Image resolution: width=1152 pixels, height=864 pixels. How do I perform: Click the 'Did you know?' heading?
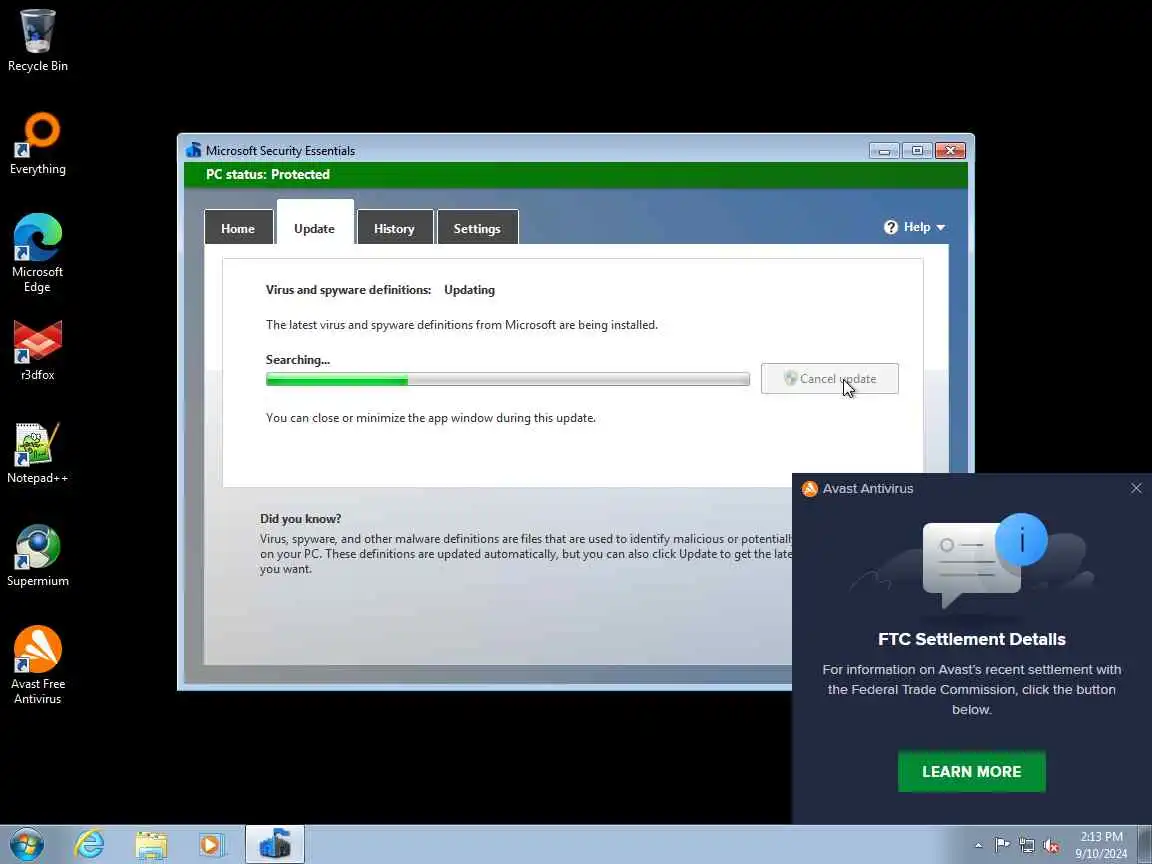[x=300, y=519]
